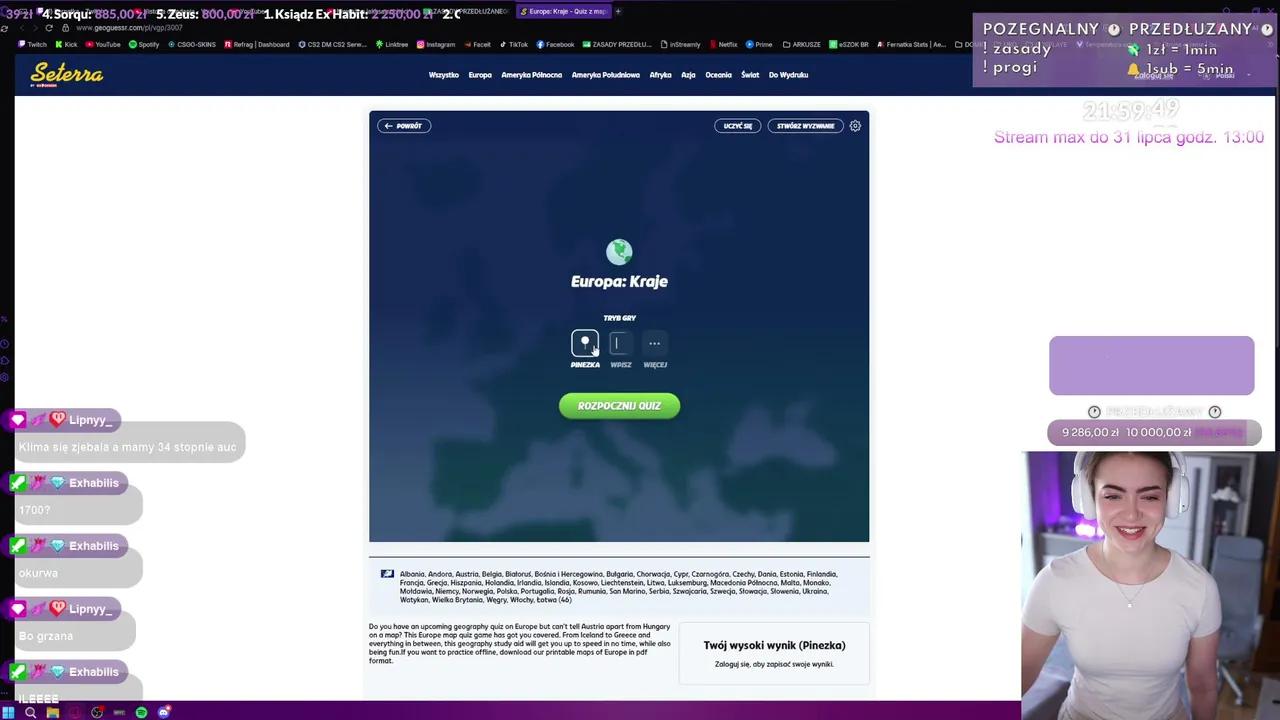Viewport: 1280px width, 720px height.
Task: Open the Refrag Dashboard bookmark
Action: click(x=257, y=45)
